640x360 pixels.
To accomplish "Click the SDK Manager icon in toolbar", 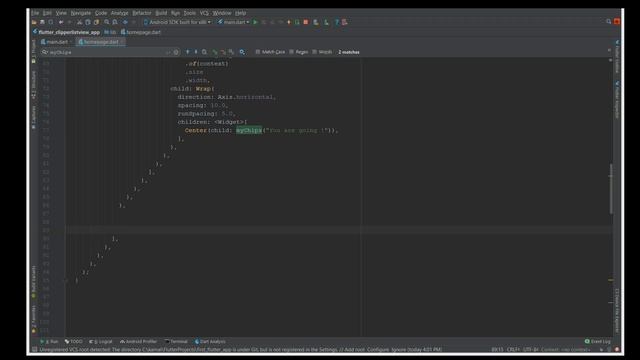I will point(326,22).
